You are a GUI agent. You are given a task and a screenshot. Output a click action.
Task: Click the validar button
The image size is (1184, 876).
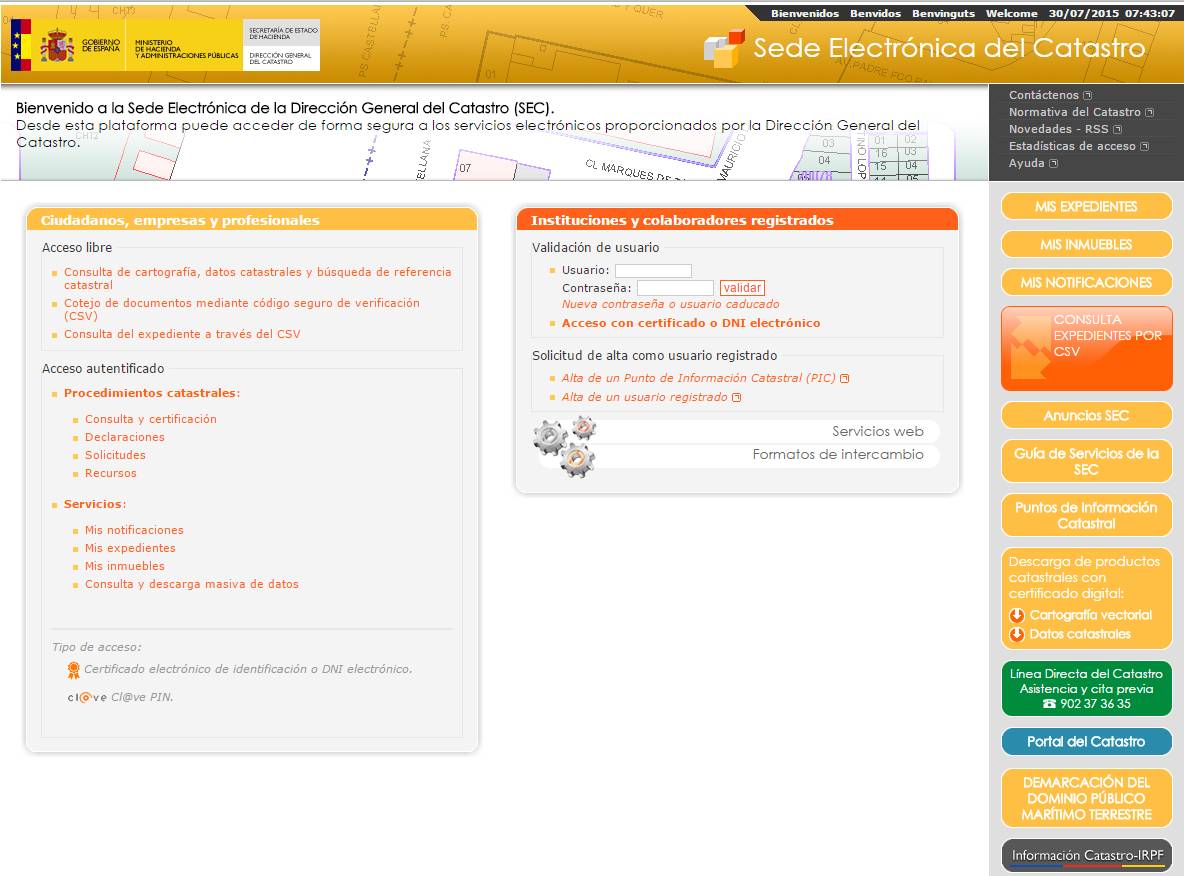[742, 288]
